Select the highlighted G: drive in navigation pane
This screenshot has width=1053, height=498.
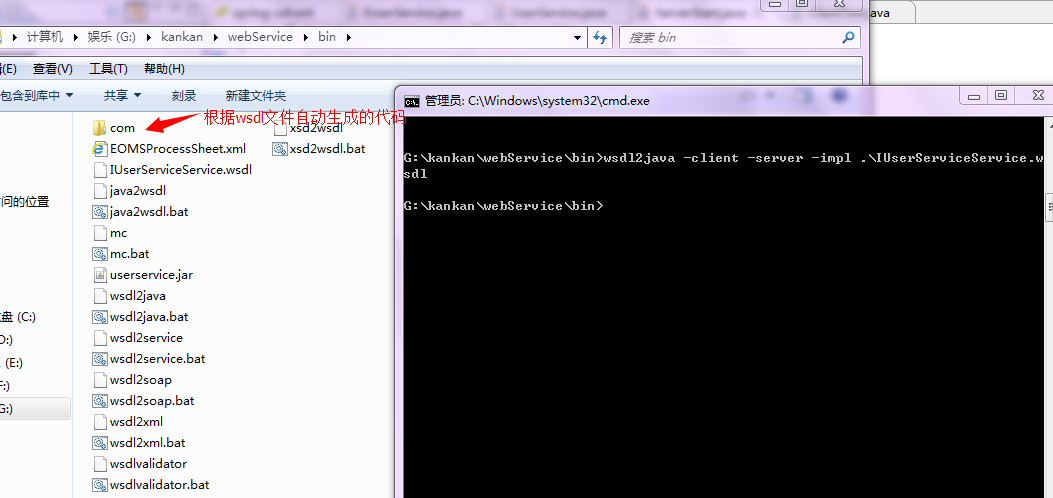(x=35, y=409)
